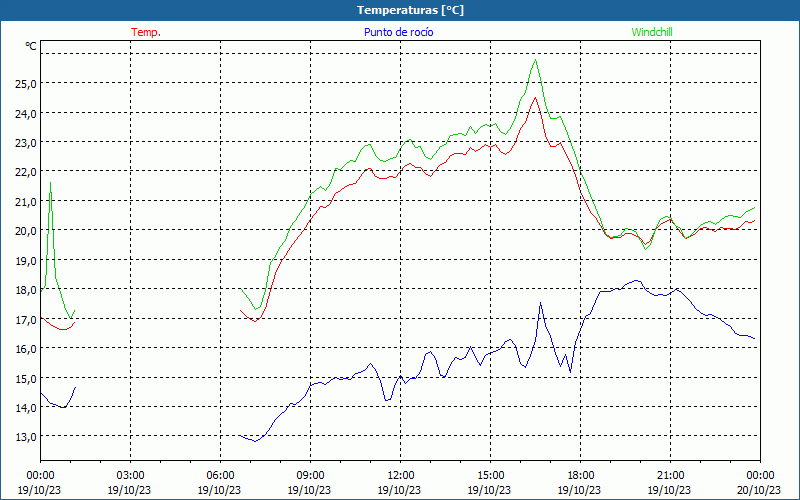The image size is (800, 500).
Task: Click the 21,0 y-axis value
Action: (x=26, y=202)
